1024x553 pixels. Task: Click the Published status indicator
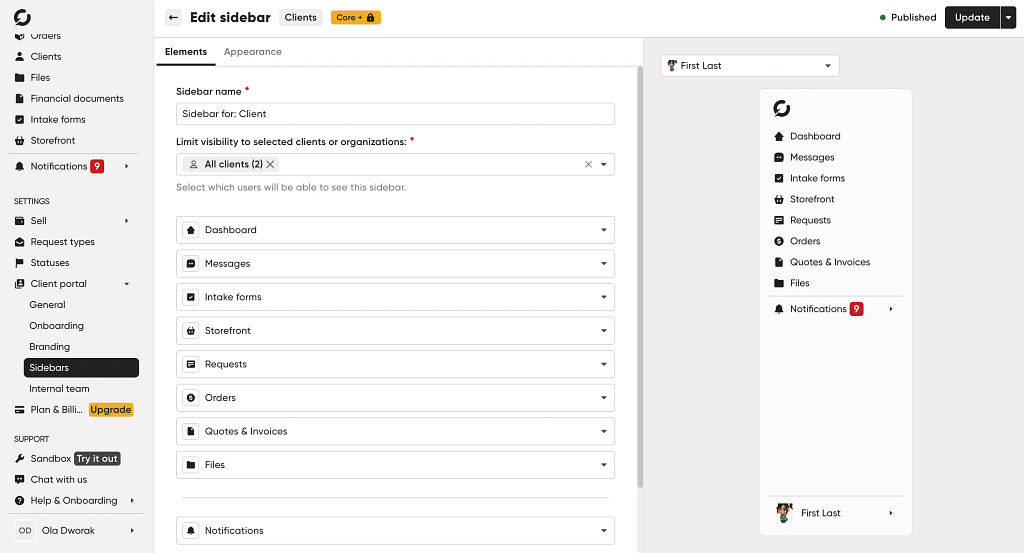[908, 18]
